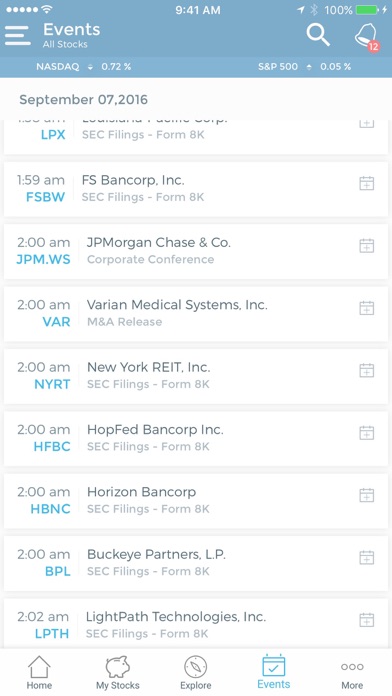Add Horizon Bancorp event to calendar
The height and width of the screenshot is (696, 392).
click(x=366, y=495)
